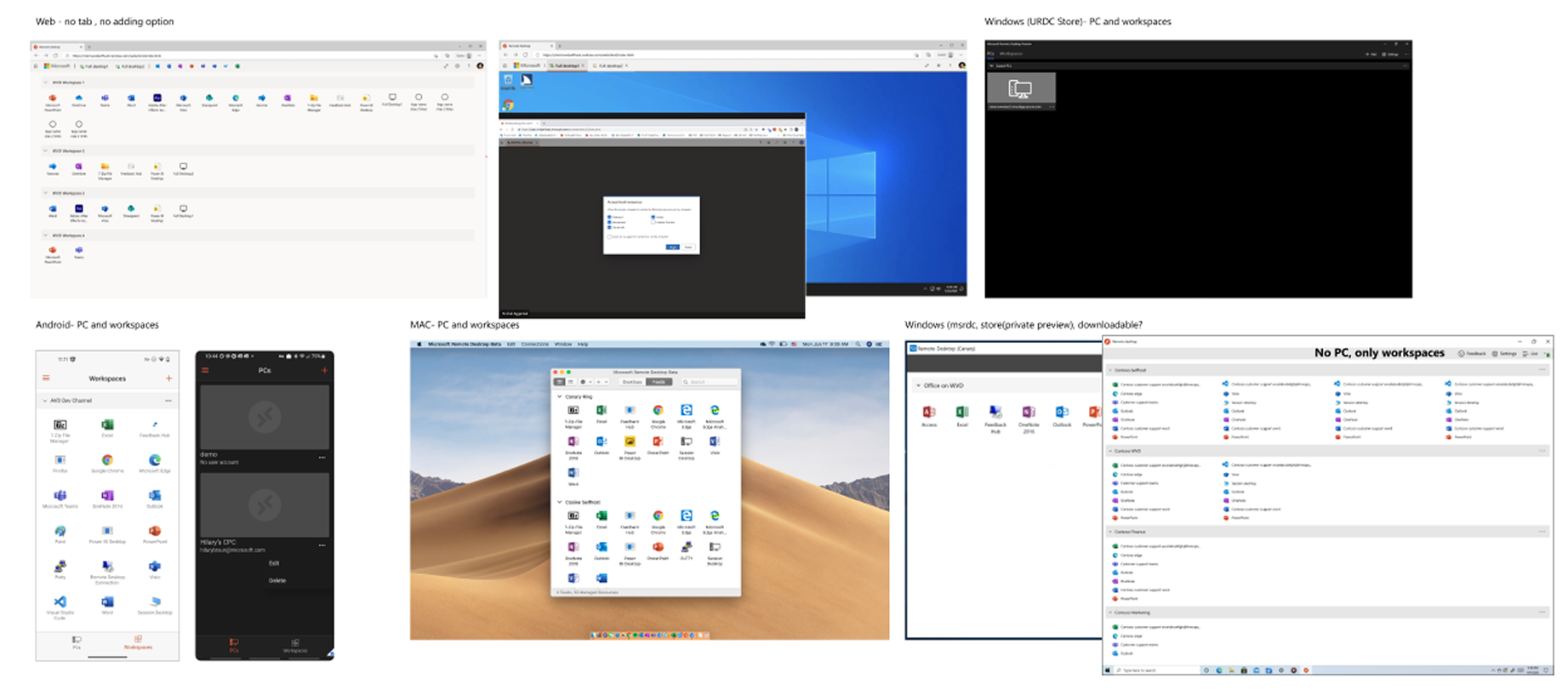The width and height of the screenshot is (1568, 695).
Task: Choose Delete in Hilary's CPC context menu
Action: point(277,580)
